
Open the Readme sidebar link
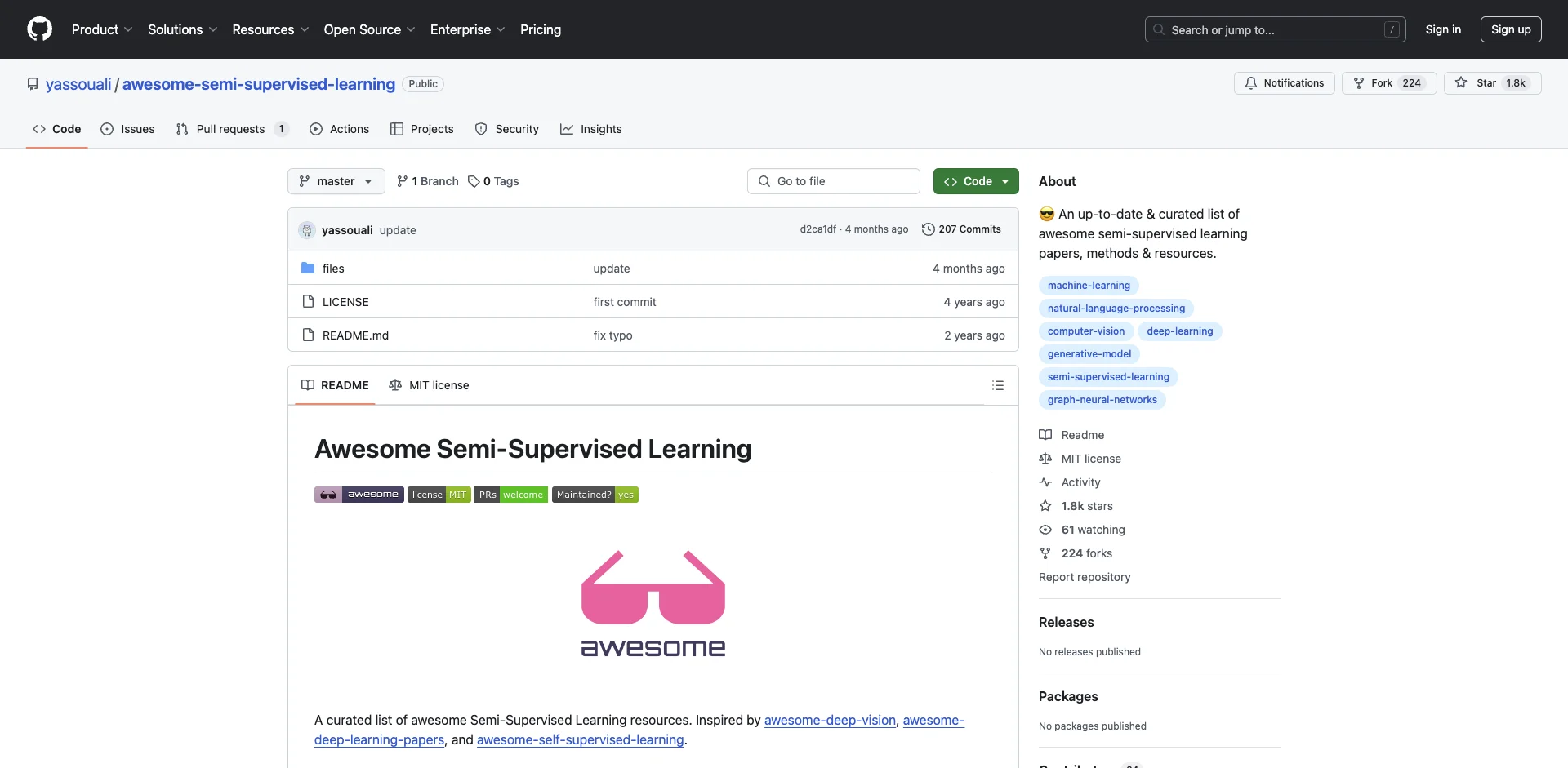click(x=1072, y=435)
